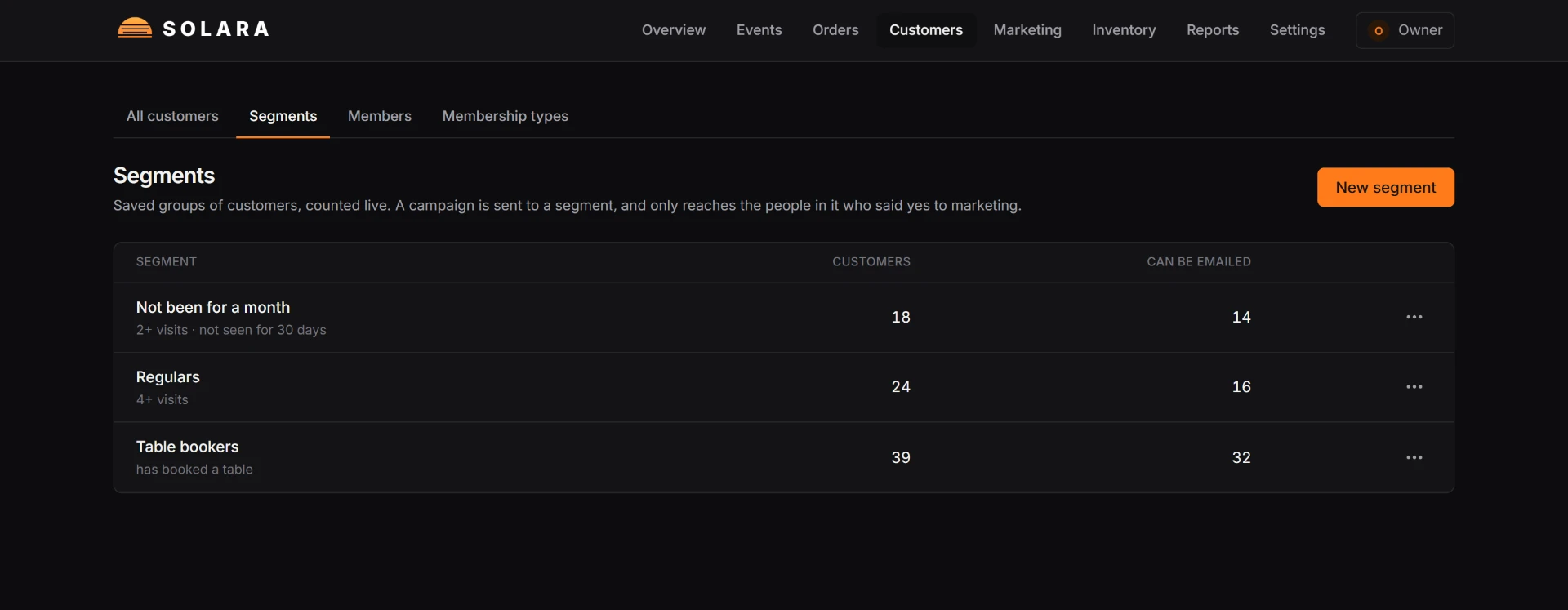Open the Events nav item
The height and width of the screenshot is (610, 1568).
[759, 30]
